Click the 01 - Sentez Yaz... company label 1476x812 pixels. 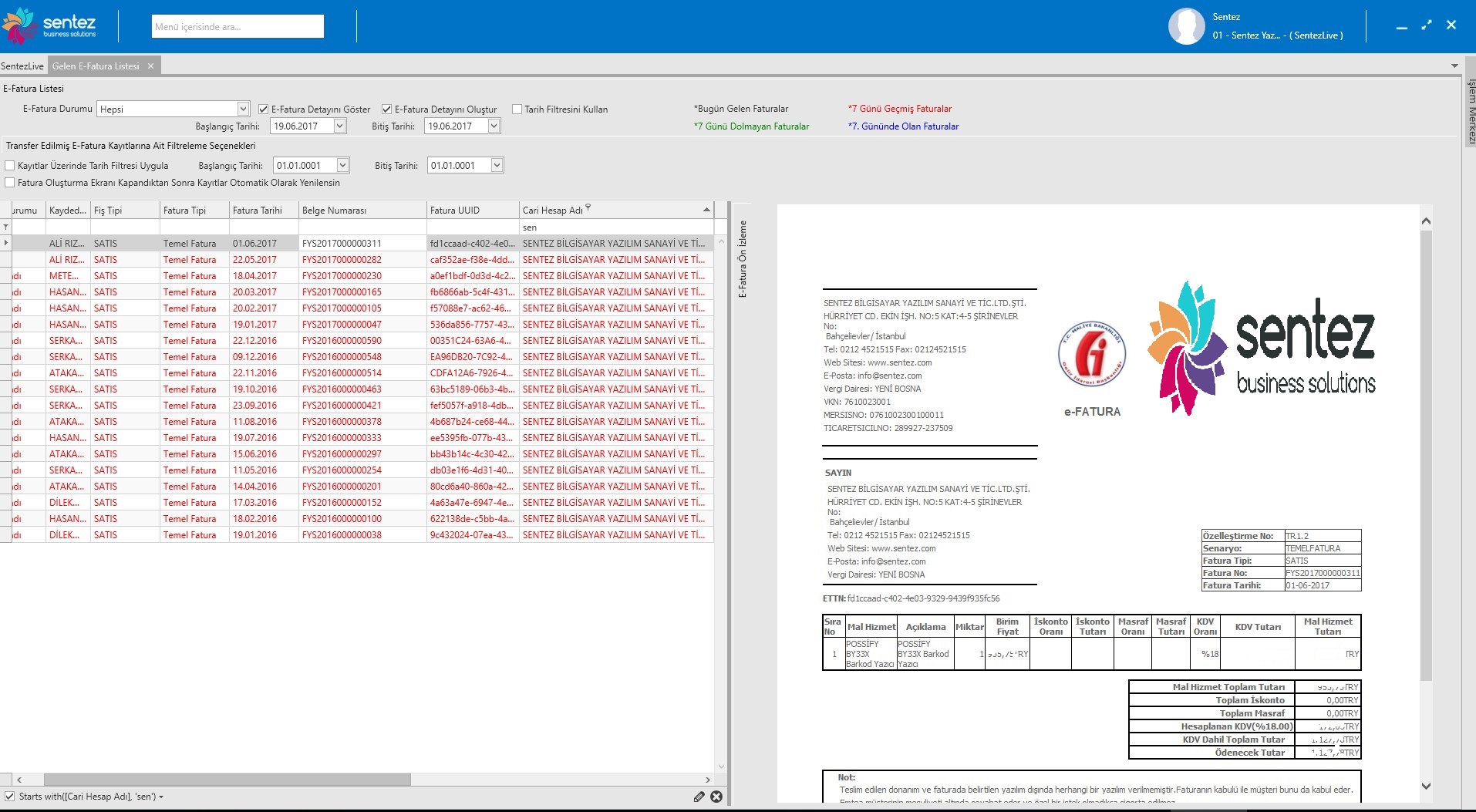1278,35
